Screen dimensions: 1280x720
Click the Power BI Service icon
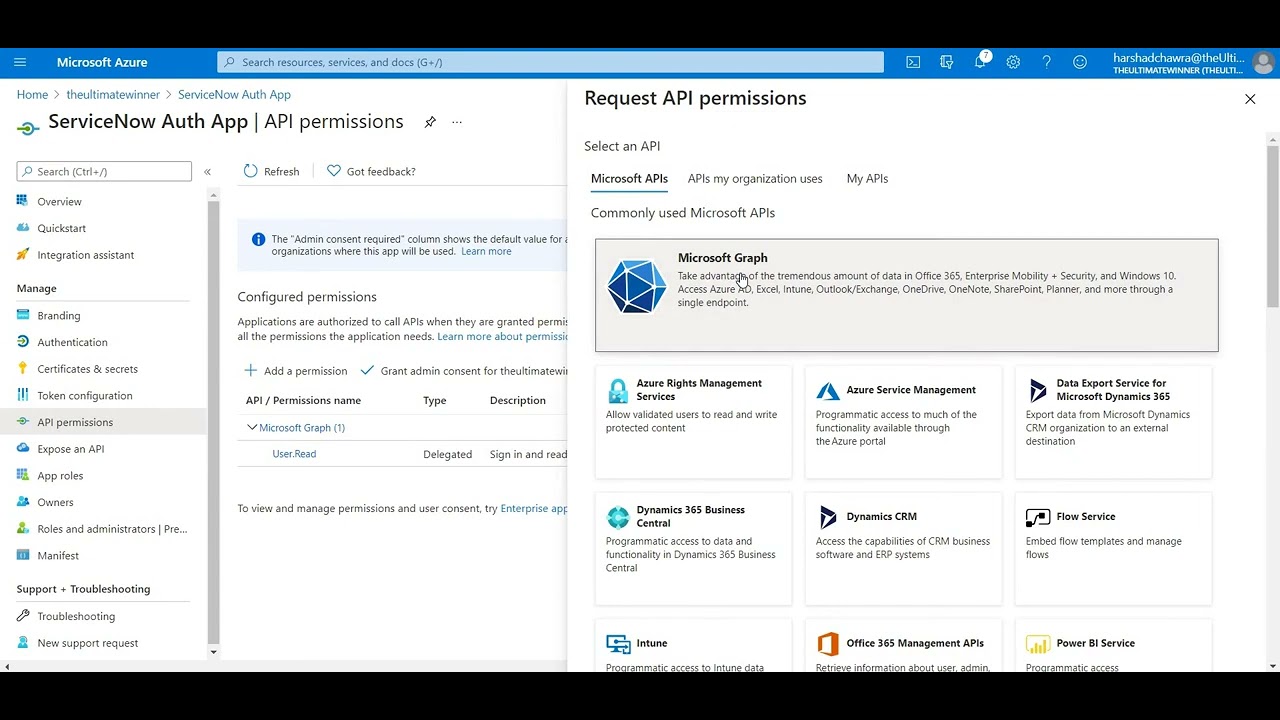[x=1038, y=645]
